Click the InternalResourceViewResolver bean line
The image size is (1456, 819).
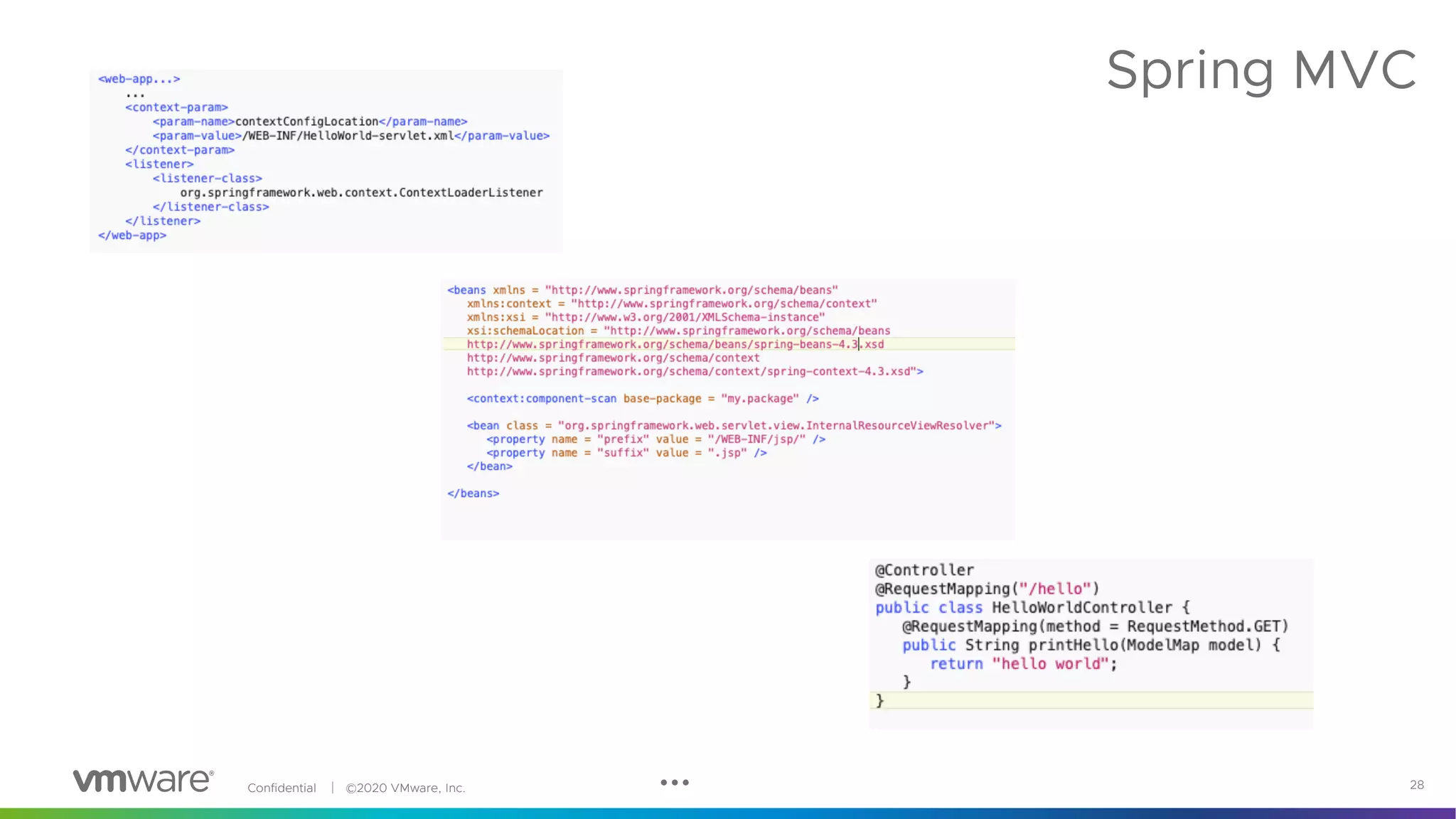click(x=734, y=426)
